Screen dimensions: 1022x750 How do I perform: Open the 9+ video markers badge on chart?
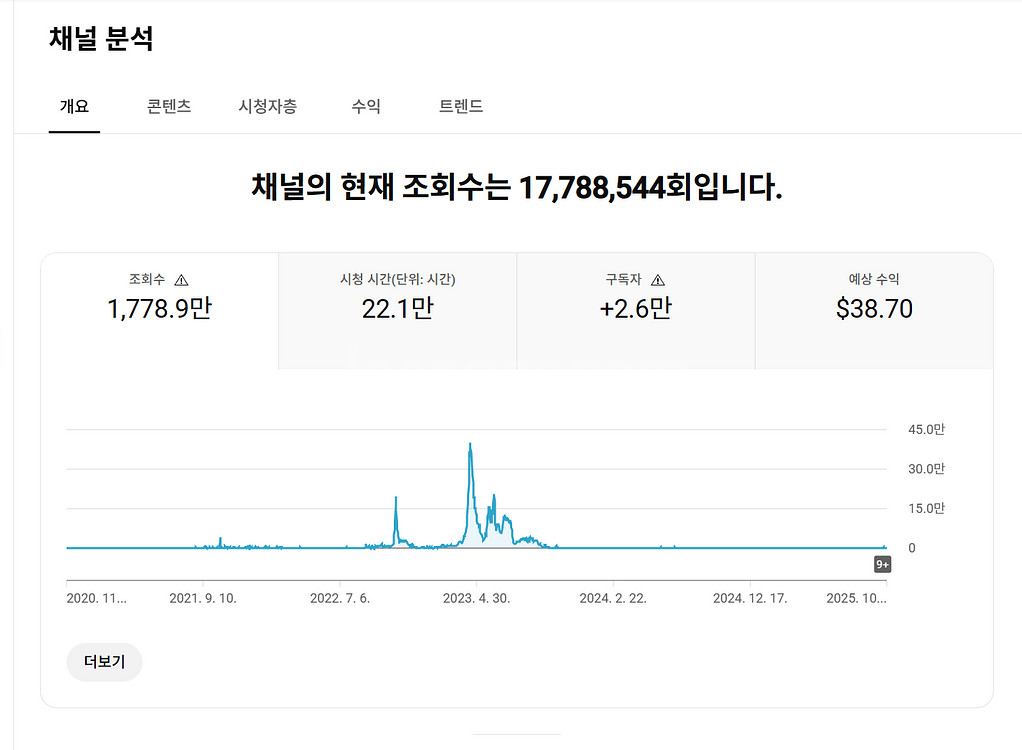pos(882,565)
